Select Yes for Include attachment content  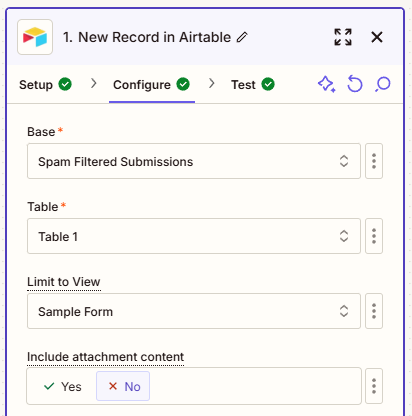point(63,386)
